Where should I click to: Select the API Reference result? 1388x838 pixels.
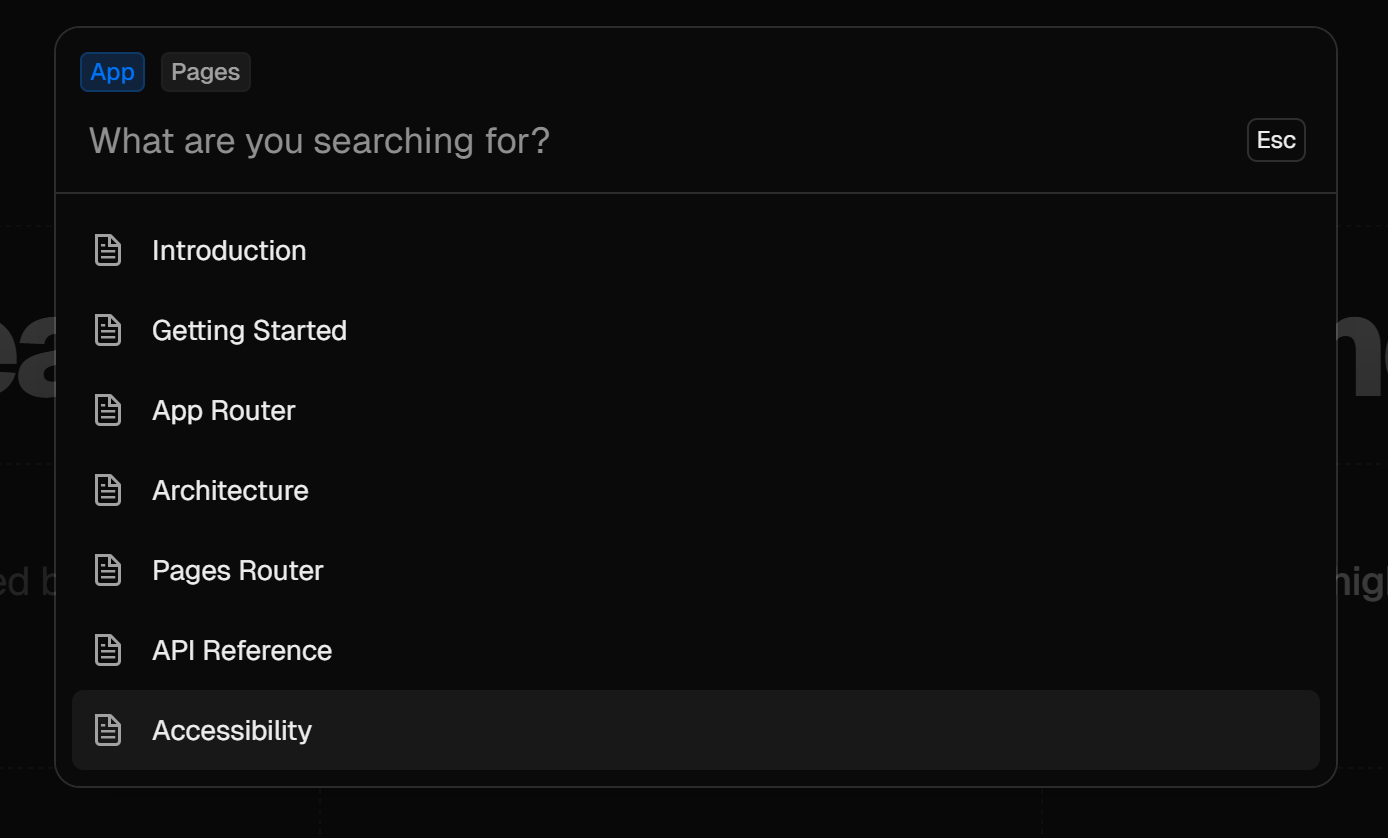pos(241,650)
